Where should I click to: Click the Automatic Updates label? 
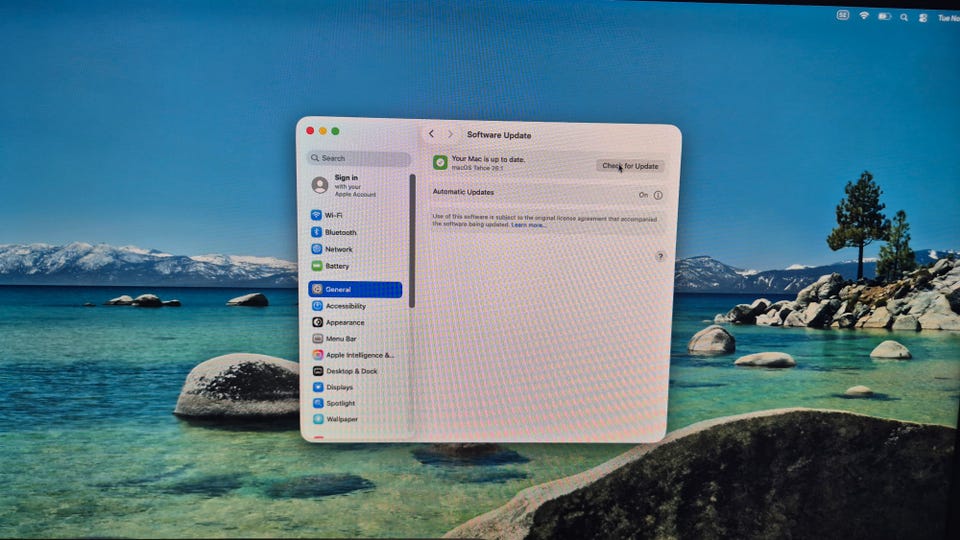pyautogui.click(x=463, y=192)
